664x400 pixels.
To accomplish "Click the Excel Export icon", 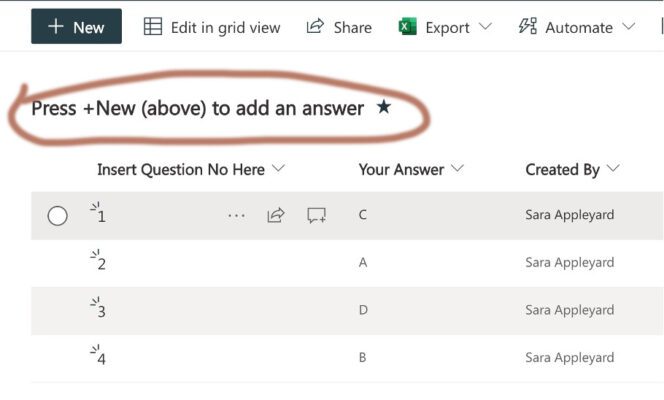I will coord(407,26).
